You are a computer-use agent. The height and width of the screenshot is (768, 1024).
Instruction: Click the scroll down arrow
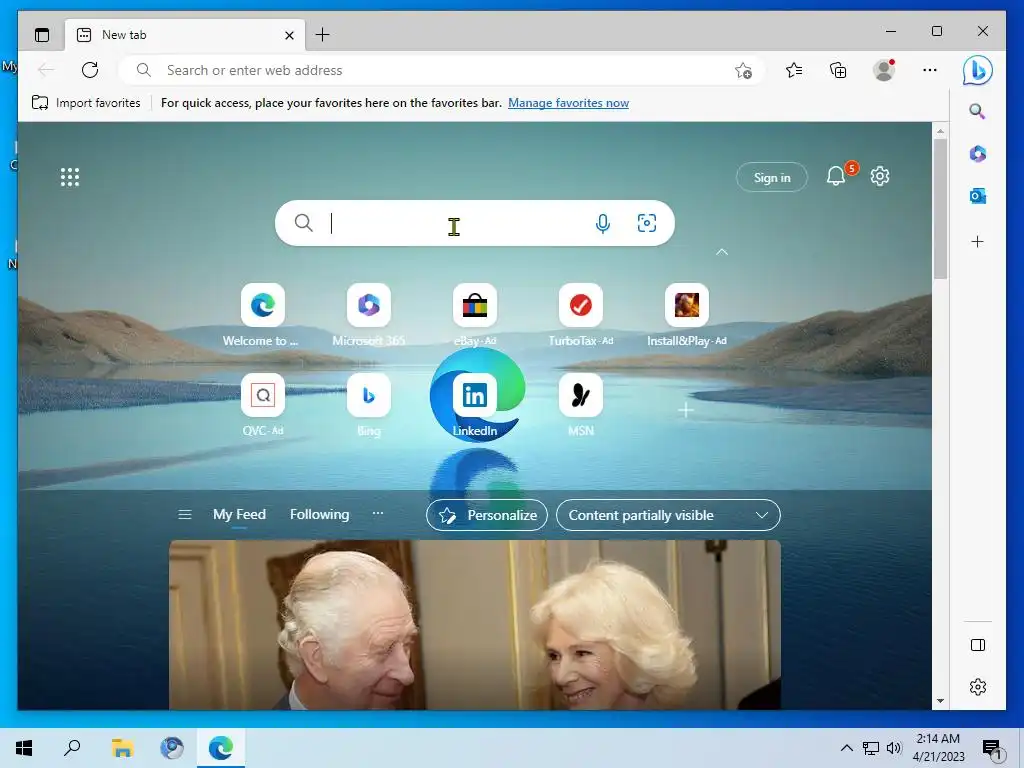click(940, 701)
